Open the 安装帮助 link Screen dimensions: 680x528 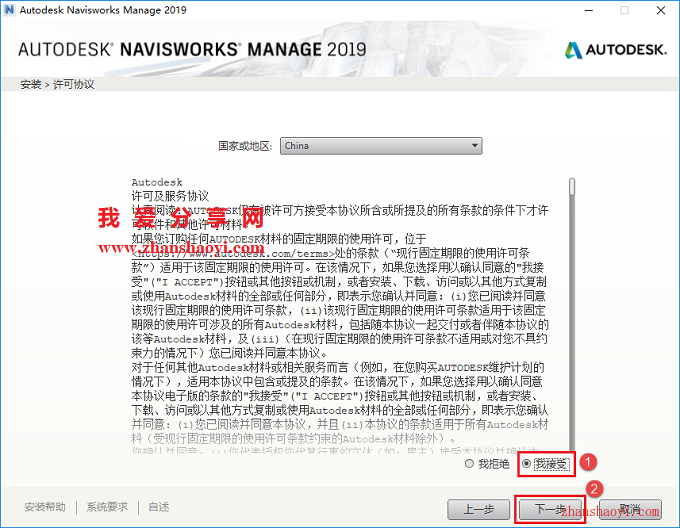click(x=45, y=507)
